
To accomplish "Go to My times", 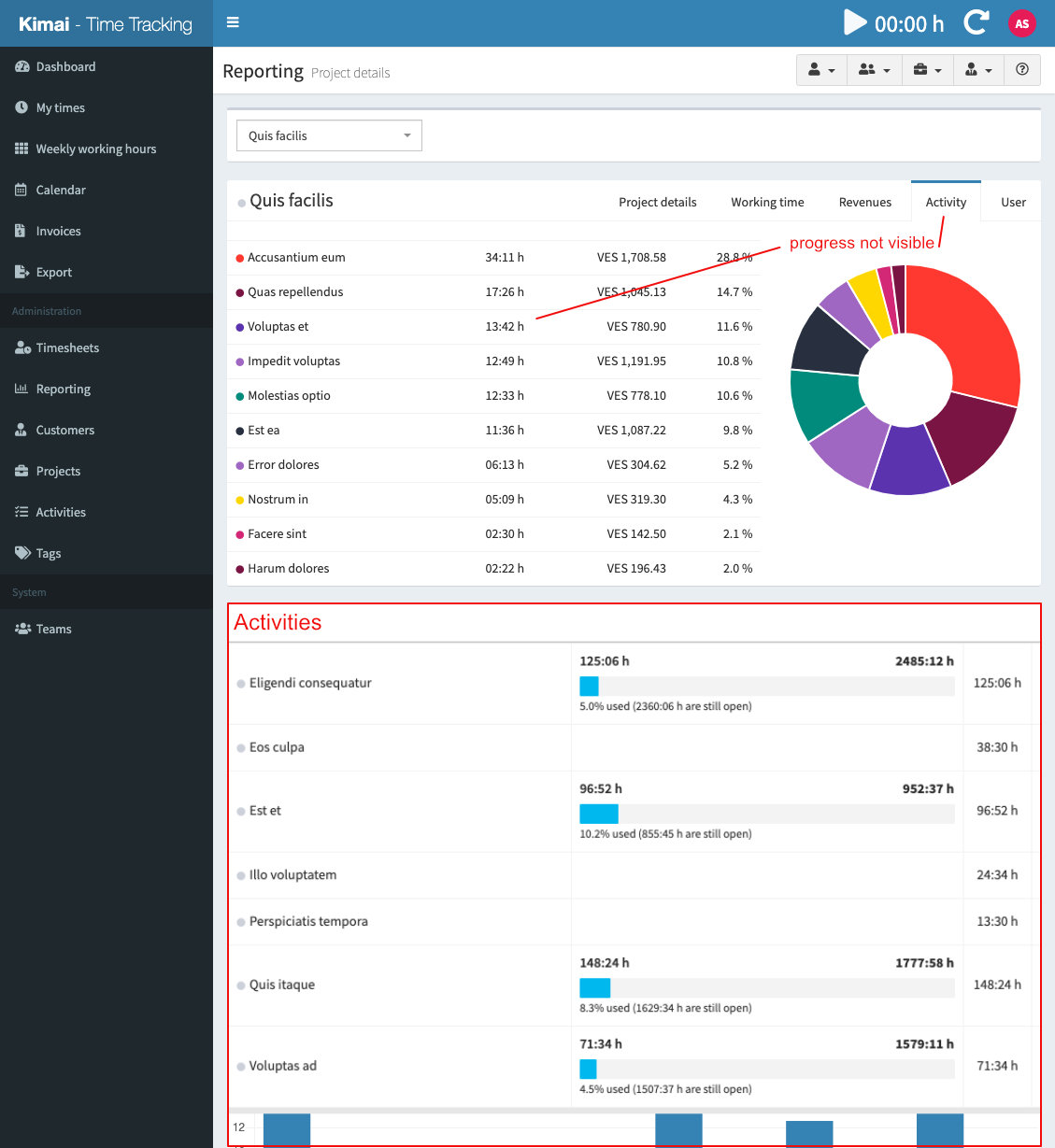I will tap(107, 107).
